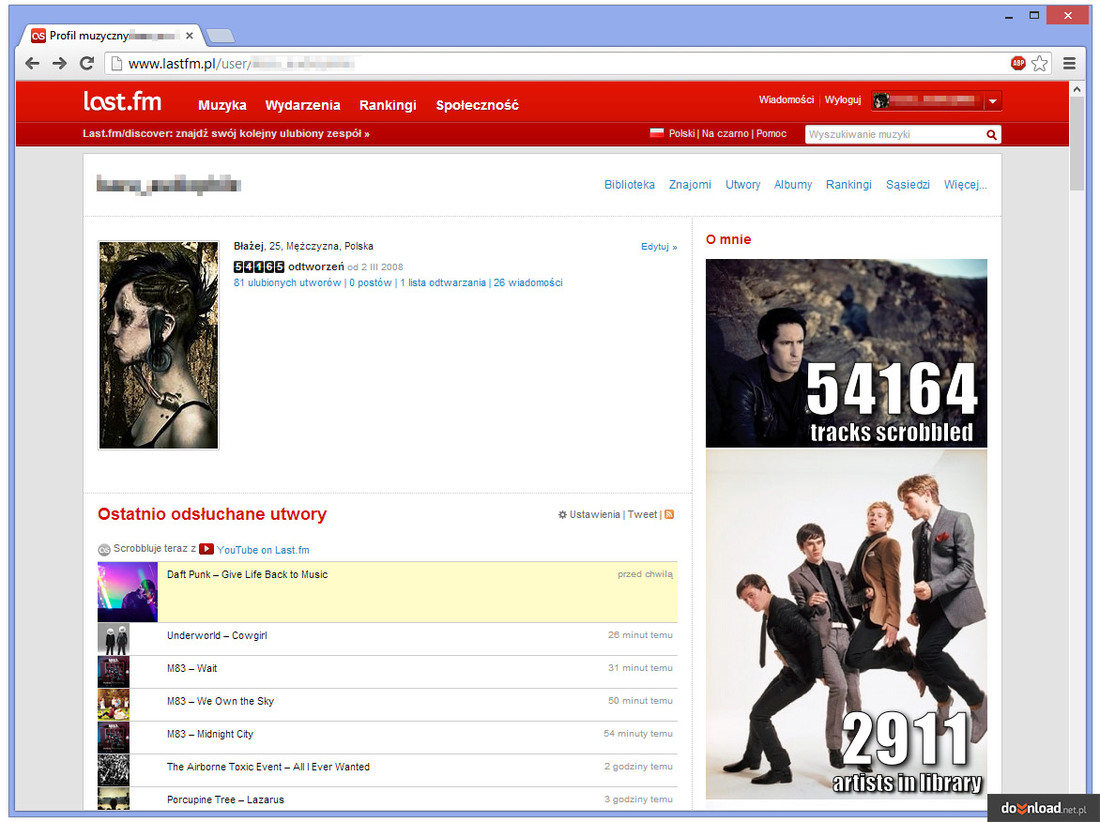Go back to the previous page
1100x822 pixels.
click(32, 64)
